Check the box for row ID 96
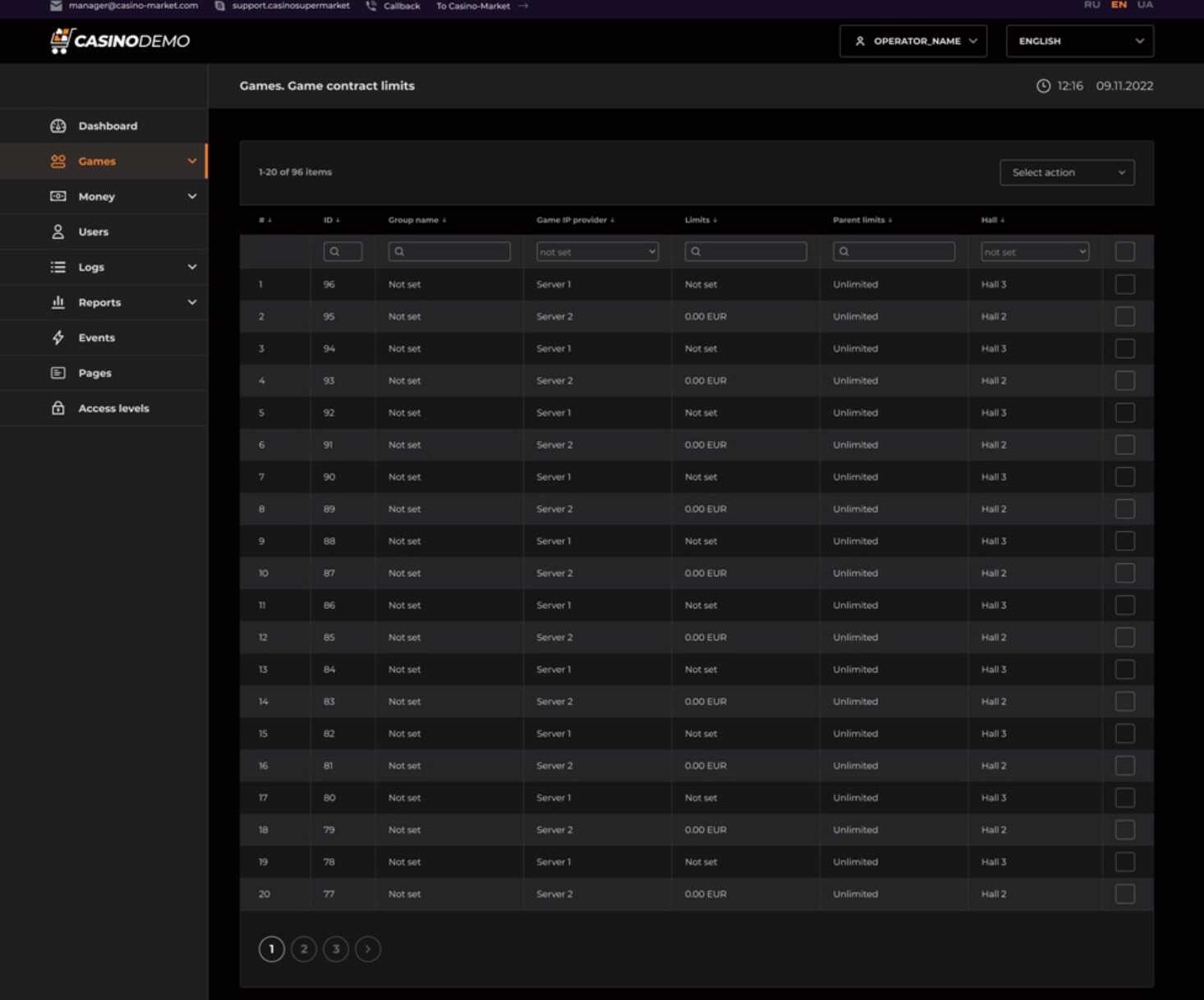The image size is (1204, 1000). click(1124, 284)
